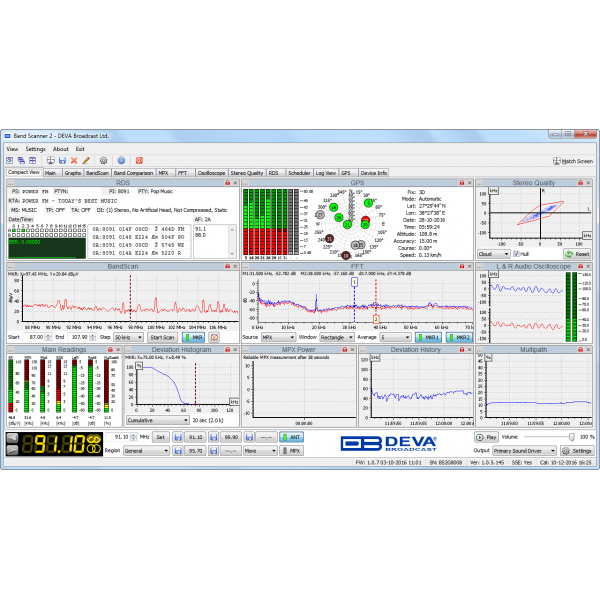Open the Region dropdown showing General
Viewport: 600px width, 600px height.
click(146, 451)
